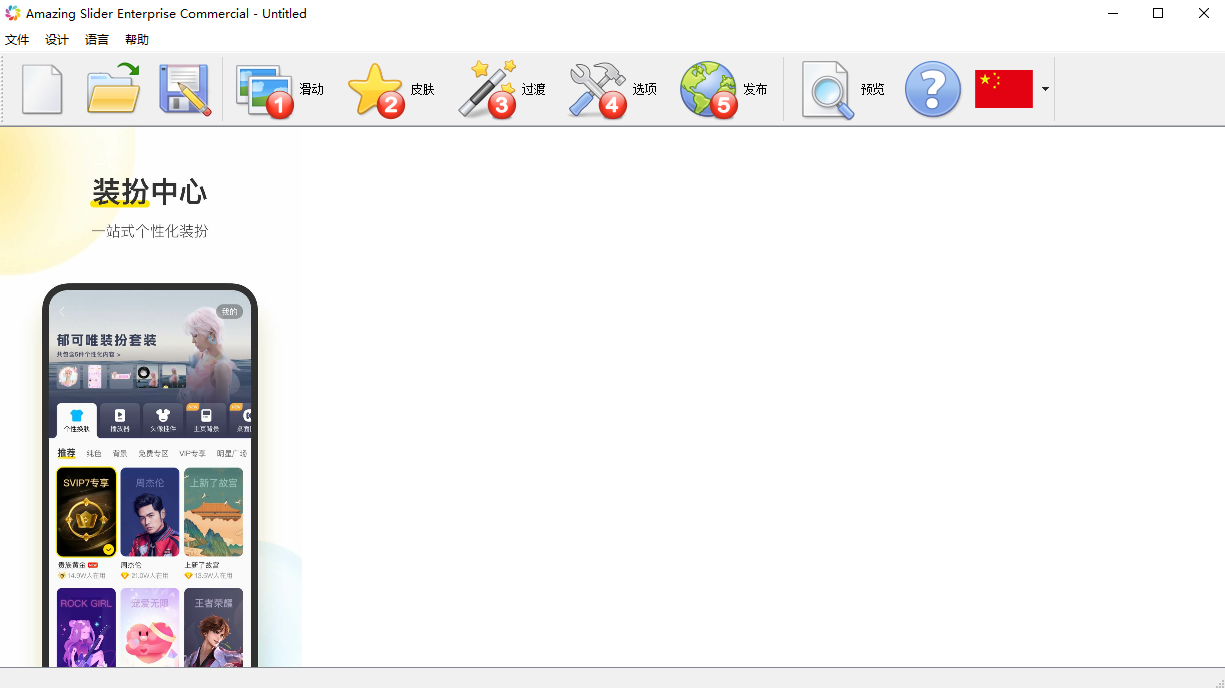The height and width of the screenshot is (688, 1225).
Task: Select the SVIP7专享 gold theme thumbnail
Action: [86, 512]
